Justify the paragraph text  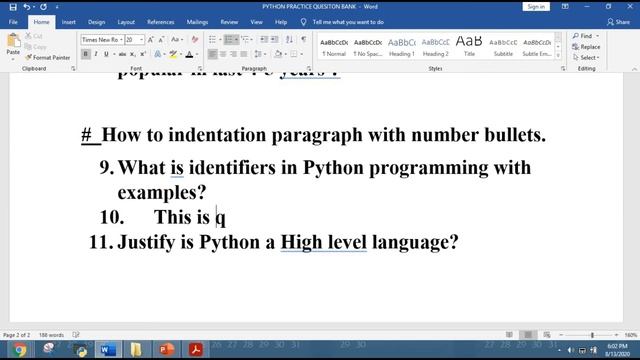[x=244, y=54]
